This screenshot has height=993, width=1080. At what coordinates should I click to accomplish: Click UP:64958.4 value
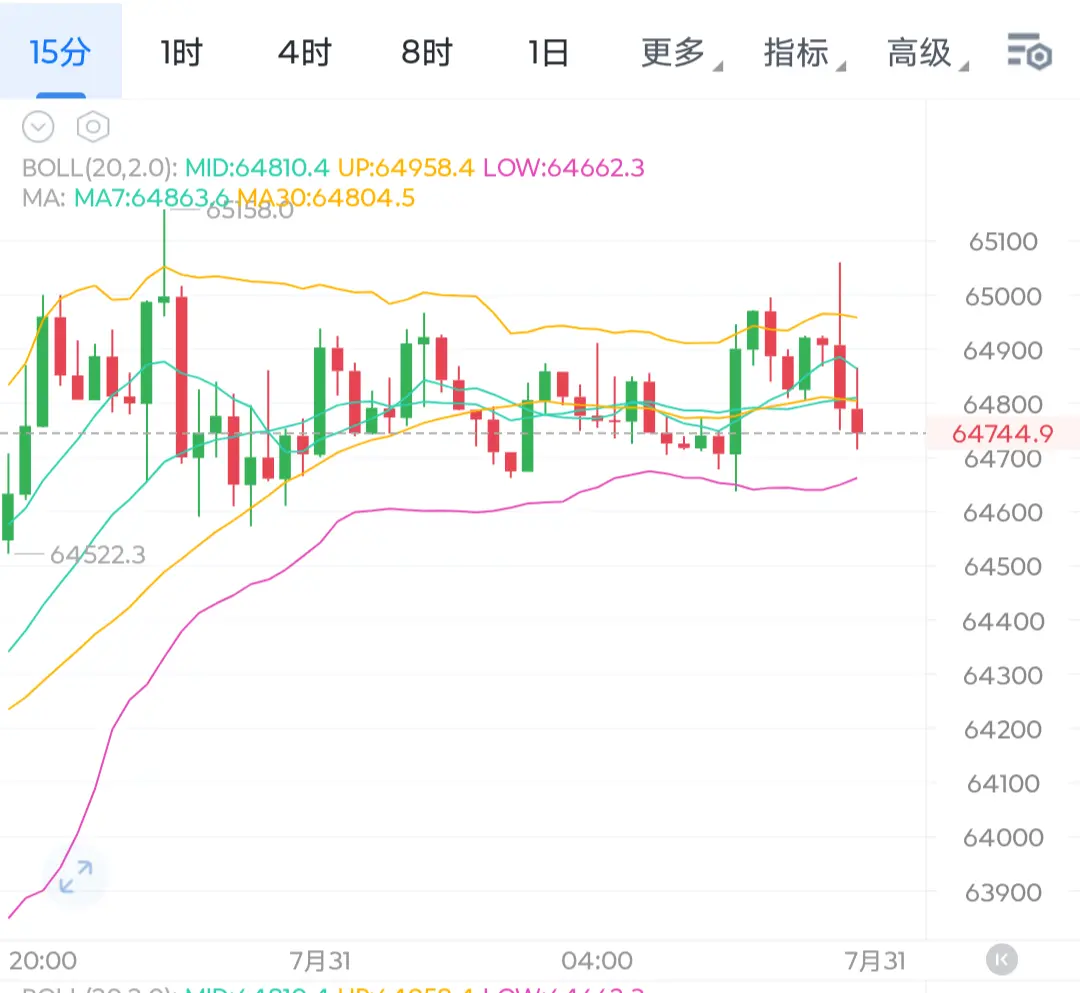click(x=406, y=167)
